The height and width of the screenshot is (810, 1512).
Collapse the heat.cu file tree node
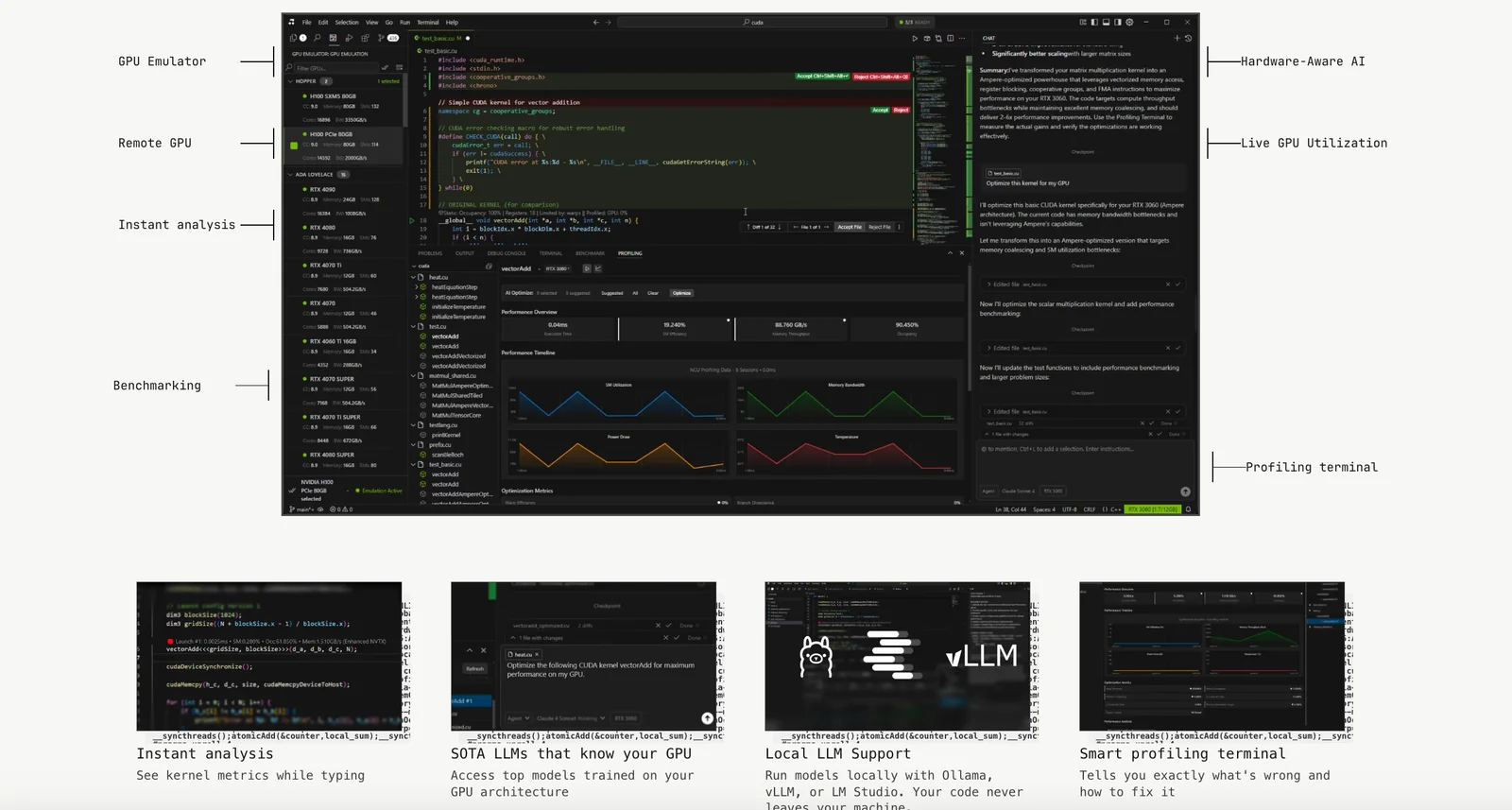click(x=414, y=278)
